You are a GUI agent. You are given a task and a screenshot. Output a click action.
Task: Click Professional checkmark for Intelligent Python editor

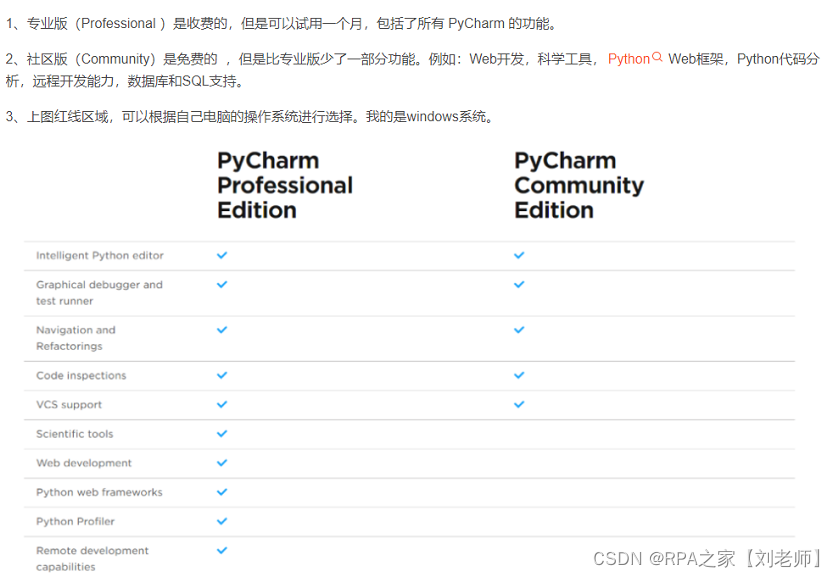coord(222,255)
